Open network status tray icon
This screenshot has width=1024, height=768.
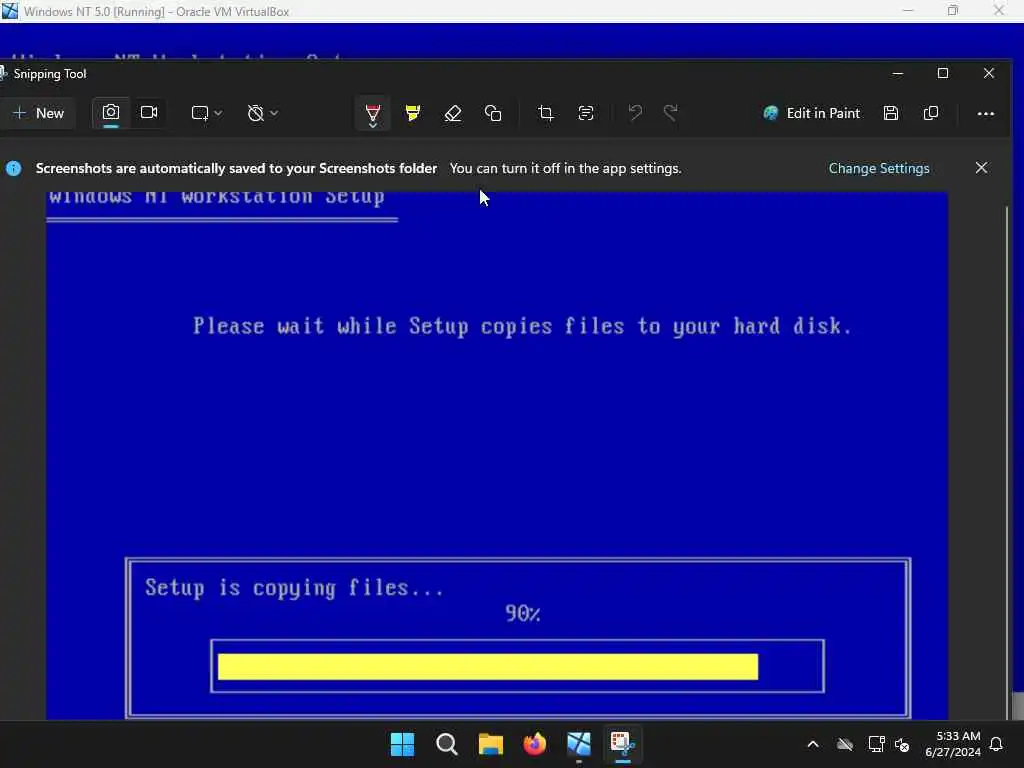click(876, 744)
